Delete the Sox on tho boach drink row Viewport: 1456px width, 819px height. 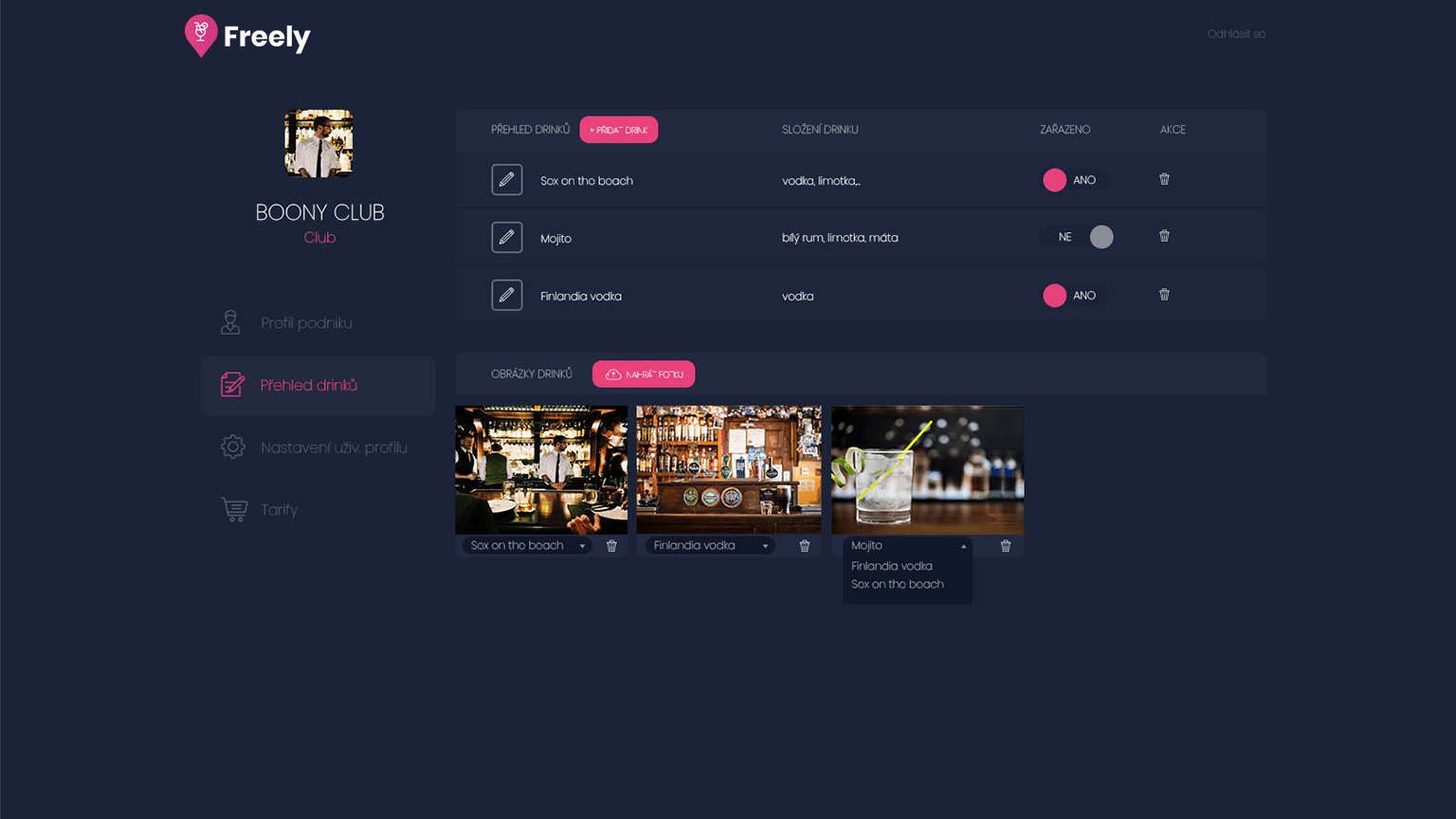[1164, 179]
